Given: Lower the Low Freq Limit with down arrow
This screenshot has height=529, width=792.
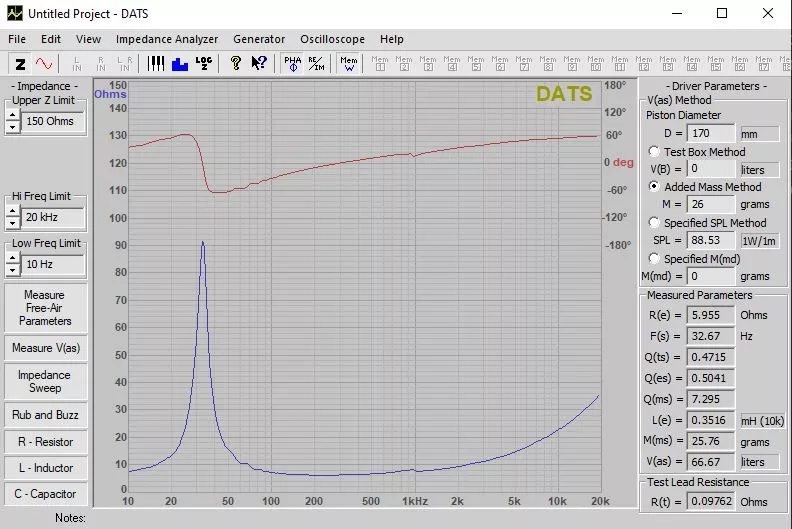Looking at the screenshot, I should click(x=13, y=270).
